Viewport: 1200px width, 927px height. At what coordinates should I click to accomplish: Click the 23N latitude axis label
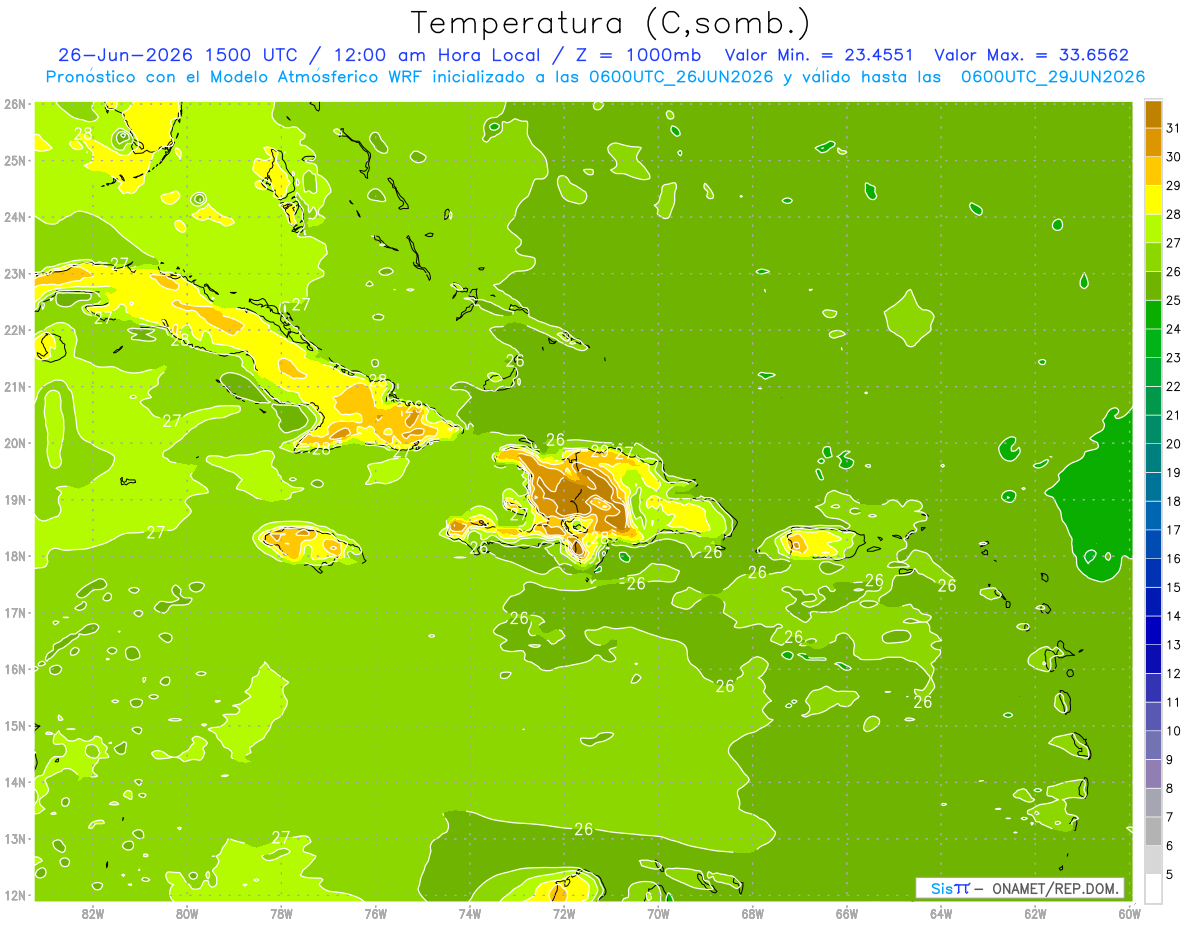tap(15, 274)
